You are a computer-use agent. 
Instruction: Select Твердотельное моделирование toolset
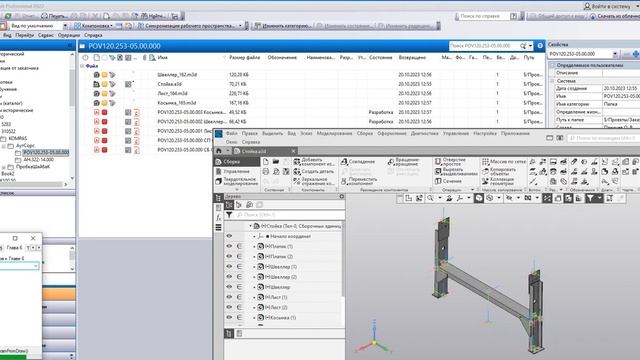point(237,181)
